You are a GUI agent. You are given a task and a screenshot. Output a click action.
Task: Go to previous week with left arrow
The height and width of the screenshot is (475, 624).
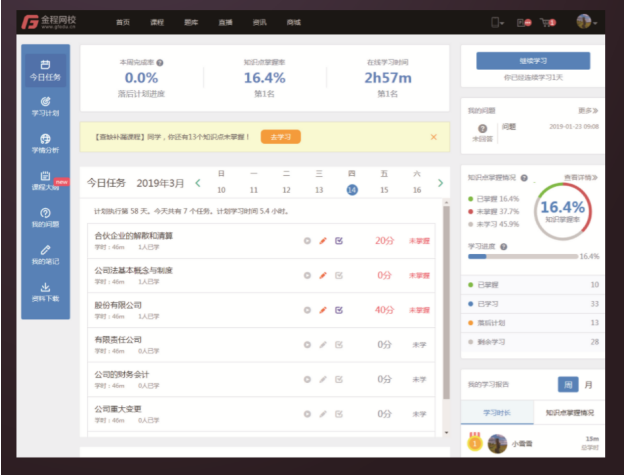pyautogui.click(x=197, y=183)
